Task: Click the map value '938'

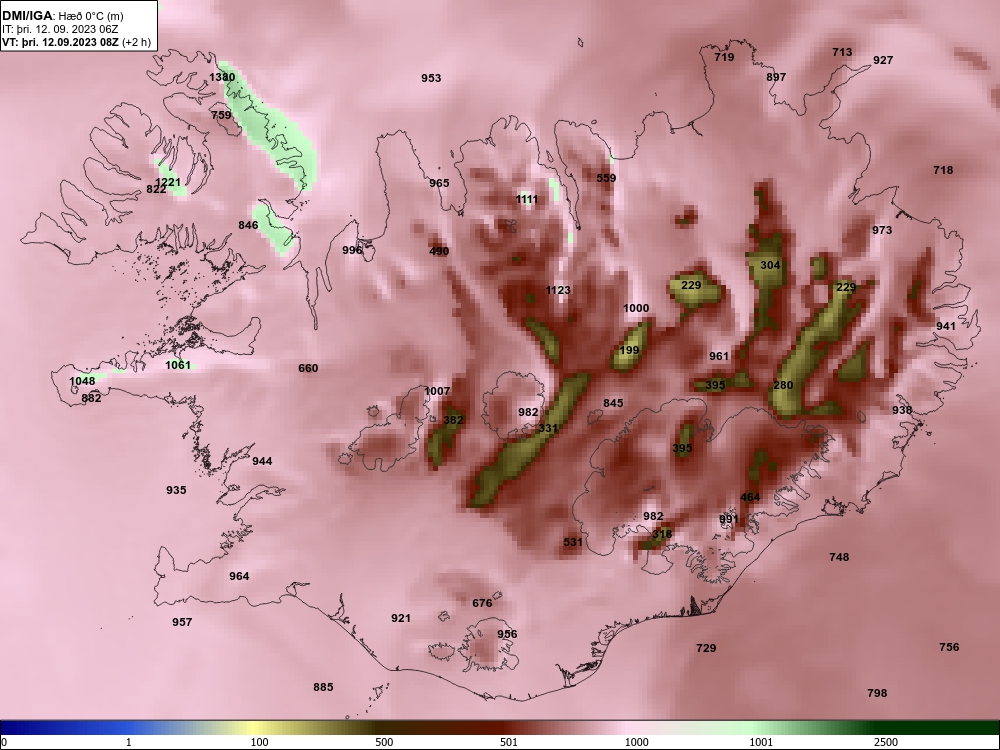Action: click(902, 409)
